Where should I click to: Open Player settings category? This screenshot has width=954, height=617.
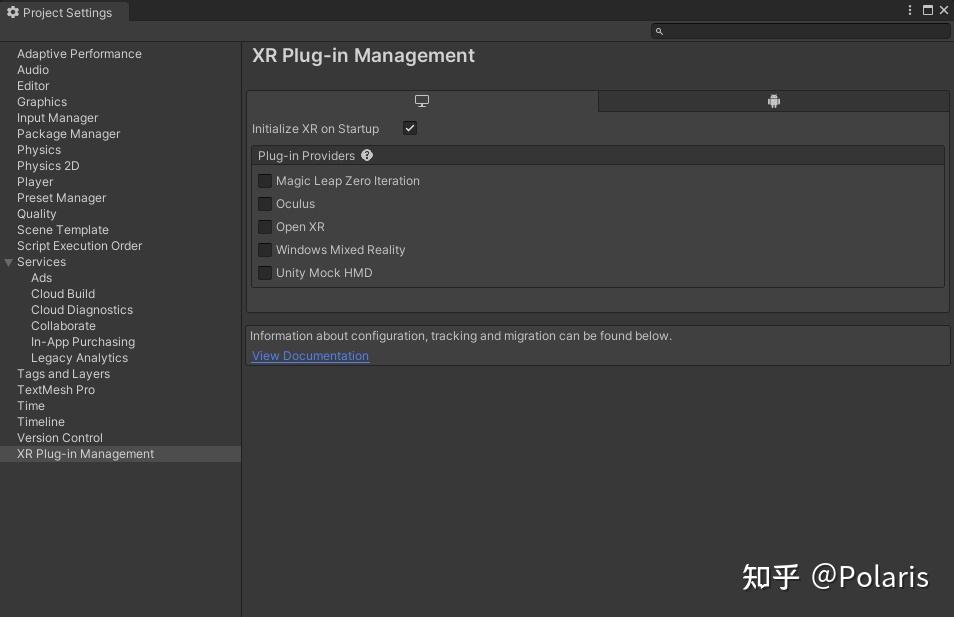[x=35, y=182]
